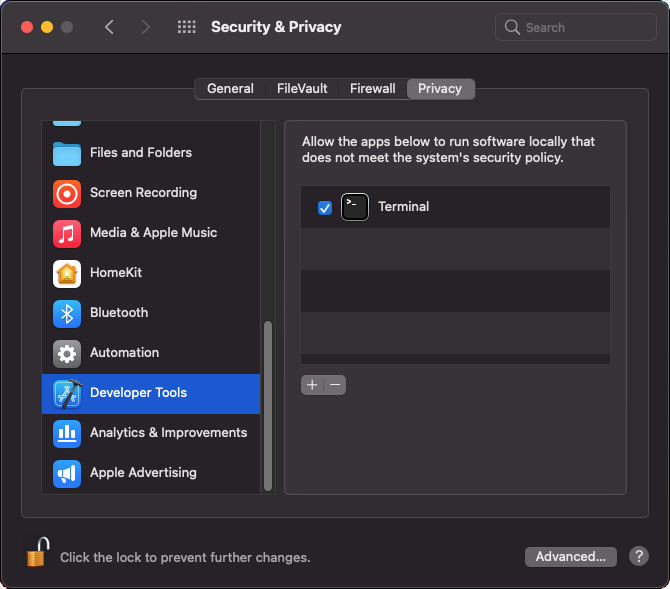Switch to the FileVault tab
Viewport: 670px width, 589px height.
[x=302, y=88]
